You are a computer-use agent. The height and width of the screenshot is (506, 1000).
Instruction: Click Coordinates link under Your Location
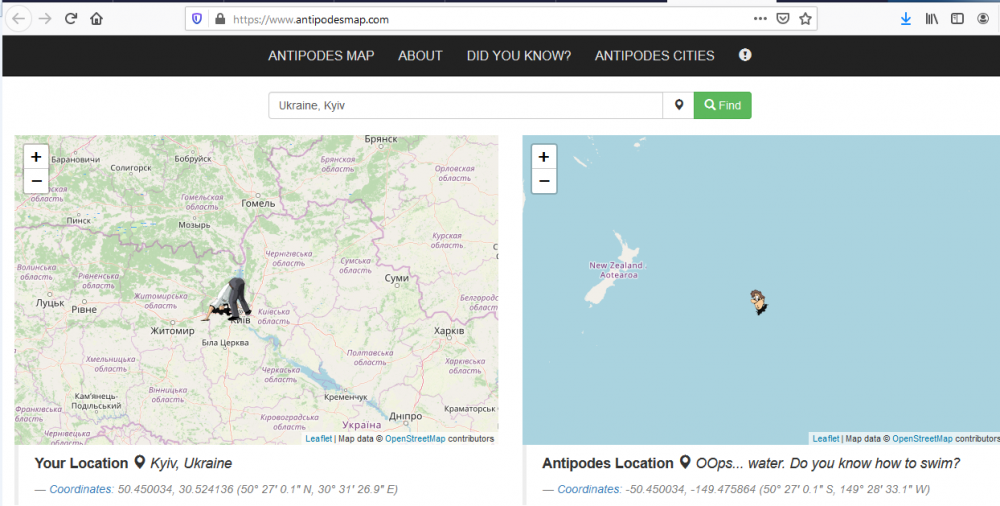coord(82,489)
